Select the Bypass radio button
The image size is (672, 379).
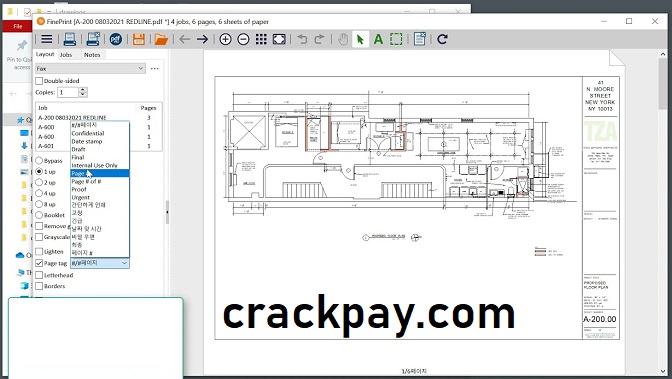click(x=39, y=160)
